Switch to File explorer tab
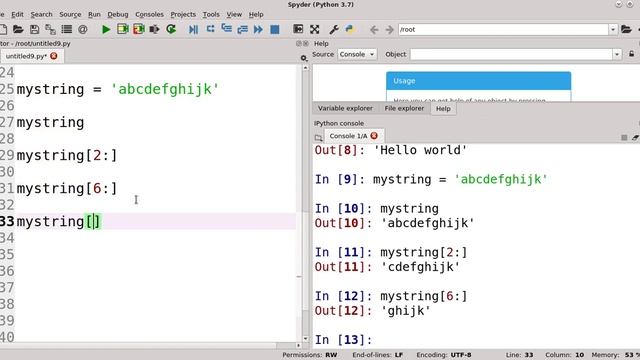 pyautogui.click(x=404, y=108)
